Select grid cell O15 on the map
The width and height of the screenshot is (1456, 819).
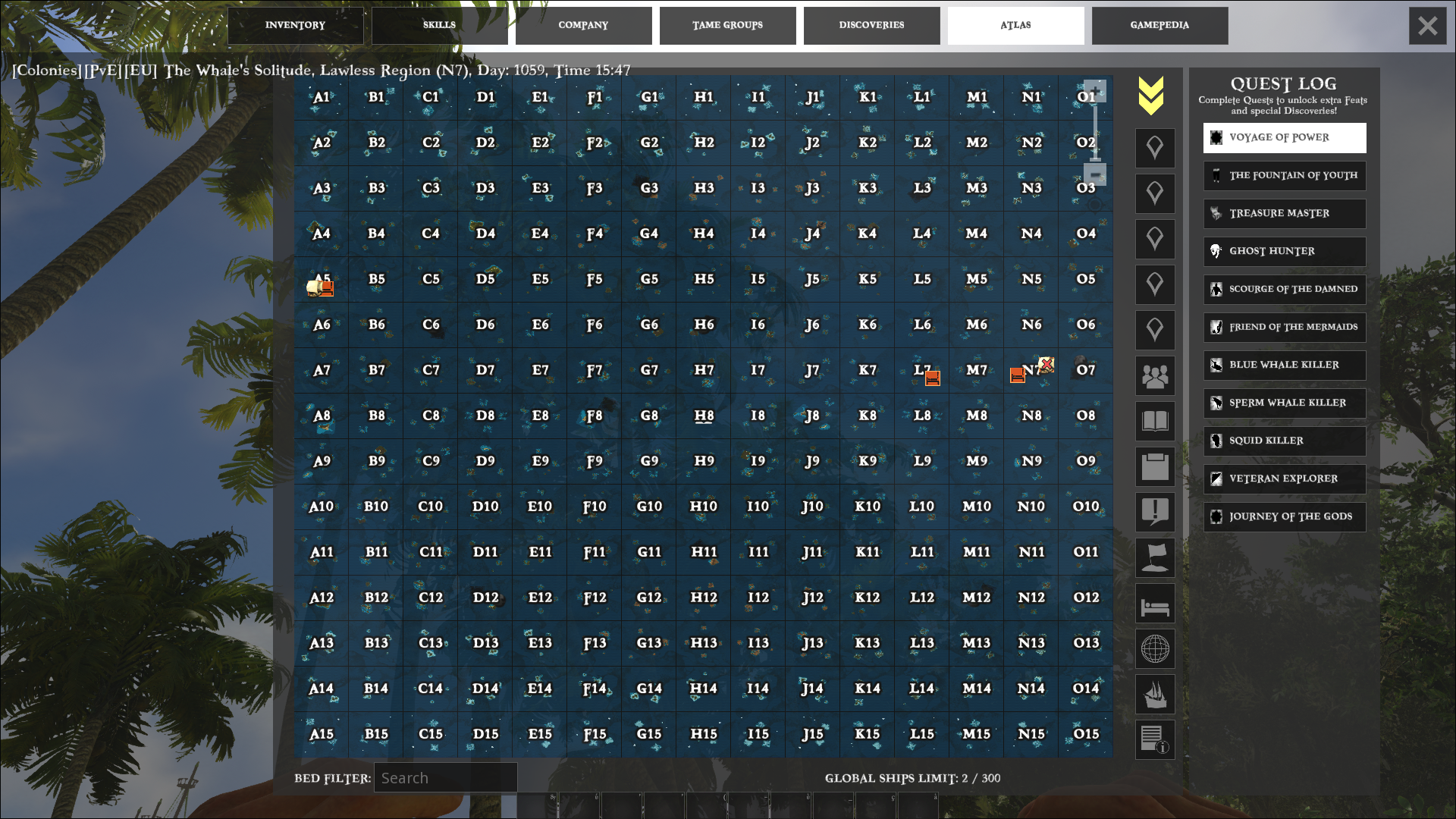pos(1086,734)
